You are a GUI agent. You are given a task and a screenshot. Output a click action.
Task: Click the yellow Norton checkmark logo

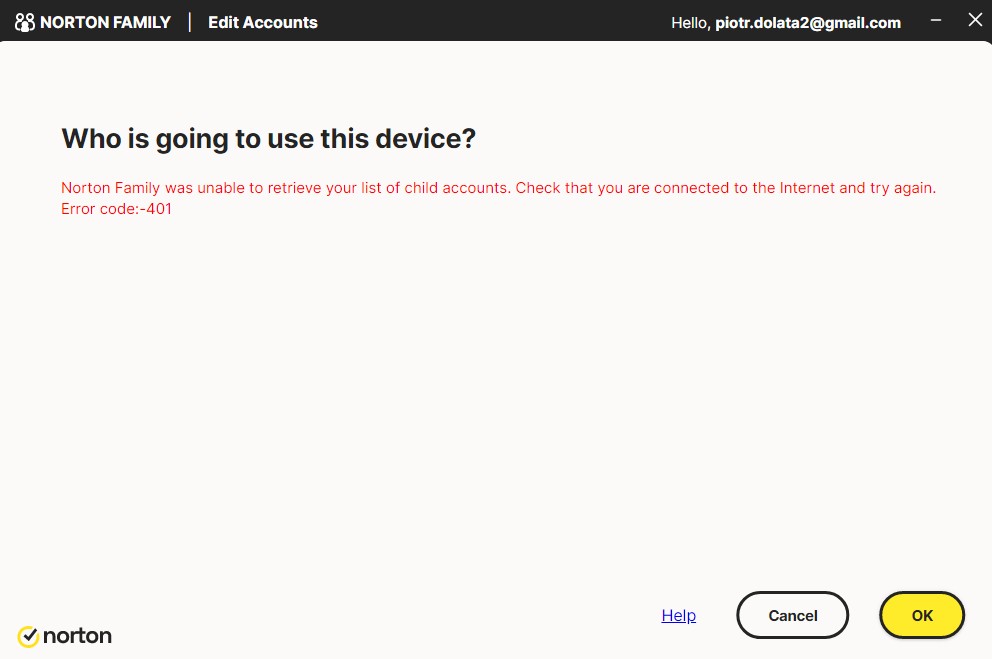pos(28,636)
